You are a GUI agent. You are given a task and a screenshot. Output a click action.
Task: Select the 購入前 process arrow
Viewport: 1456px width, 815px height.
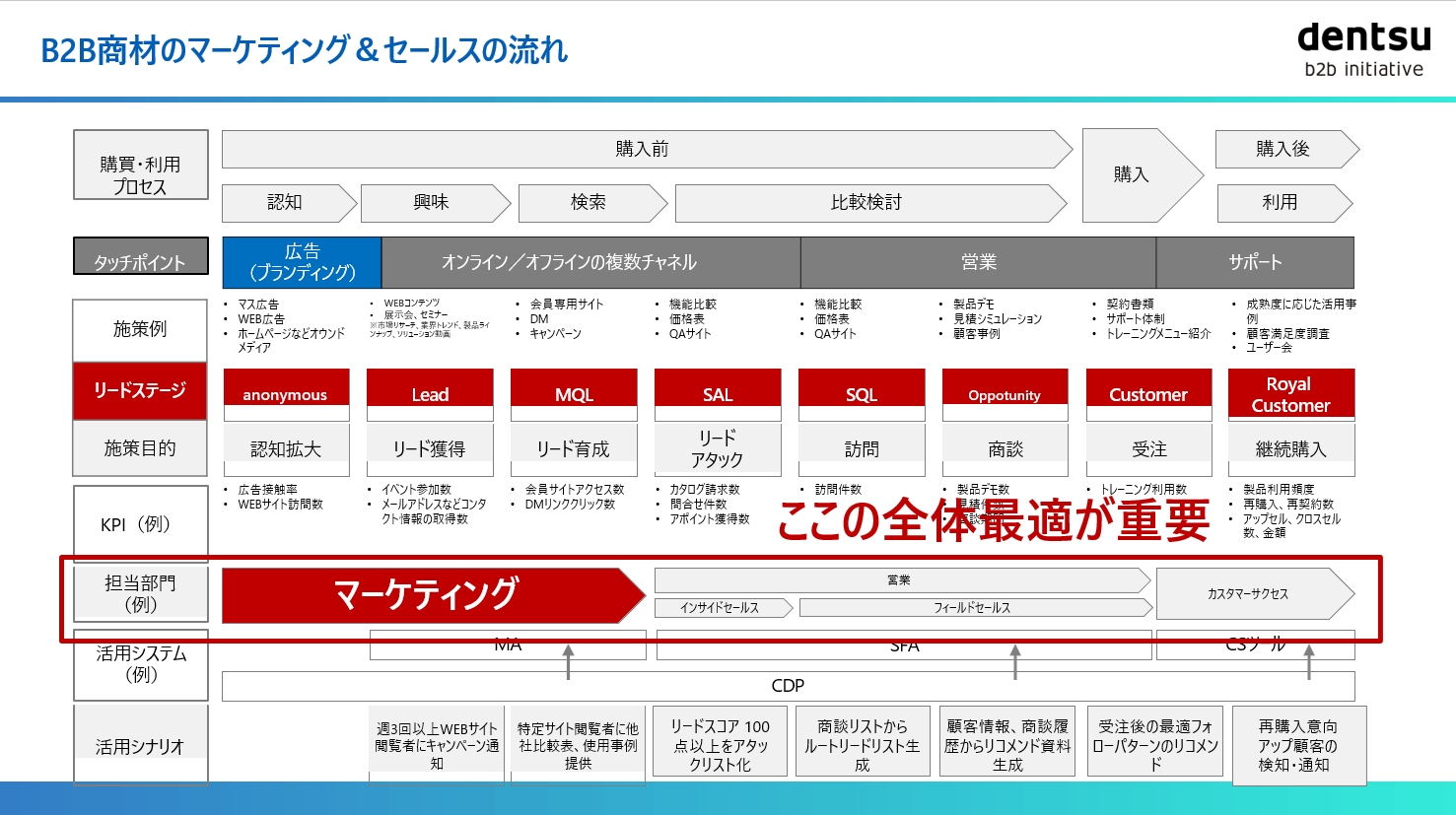click(642, 149)
